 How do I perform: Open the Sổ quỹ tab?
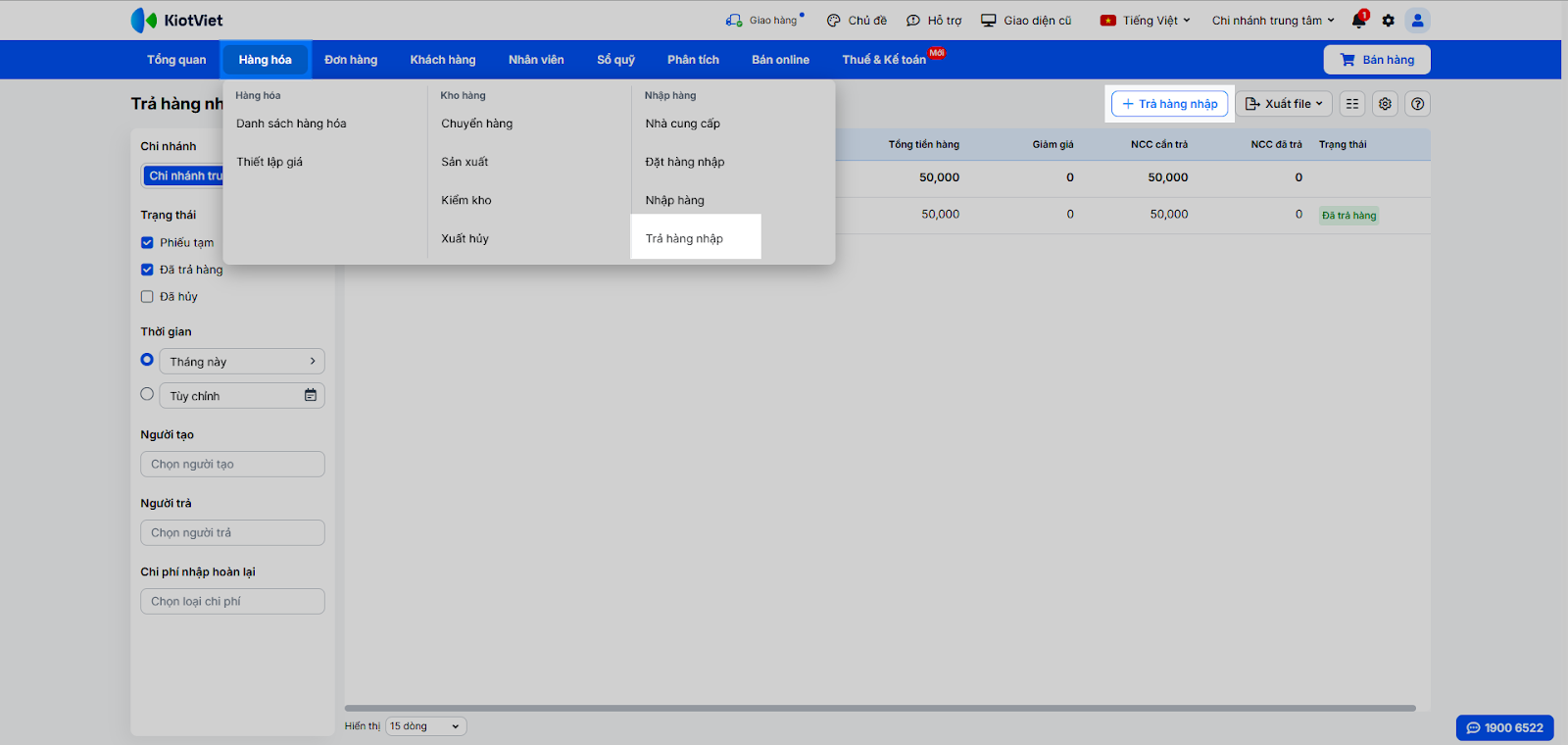point(616,60)
